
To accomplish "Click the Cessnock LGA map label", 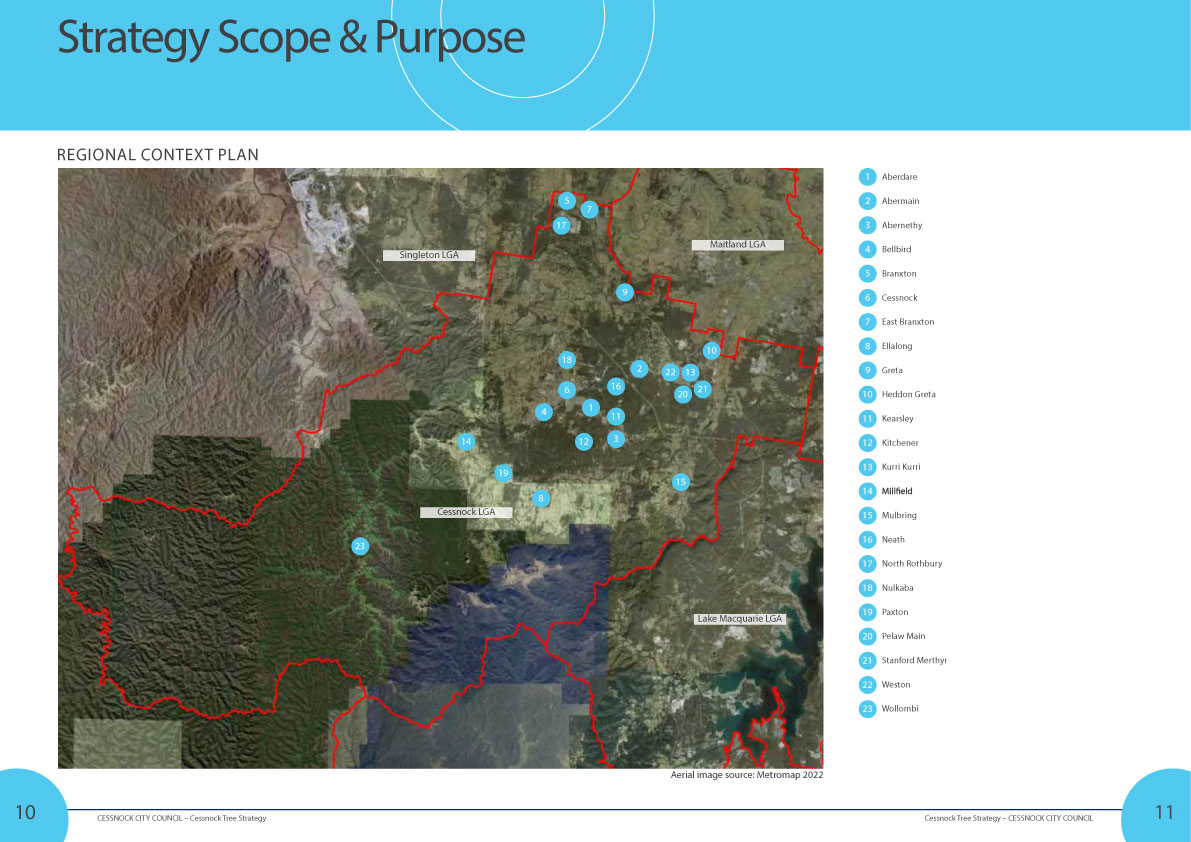I will click(x=466, y=512).
